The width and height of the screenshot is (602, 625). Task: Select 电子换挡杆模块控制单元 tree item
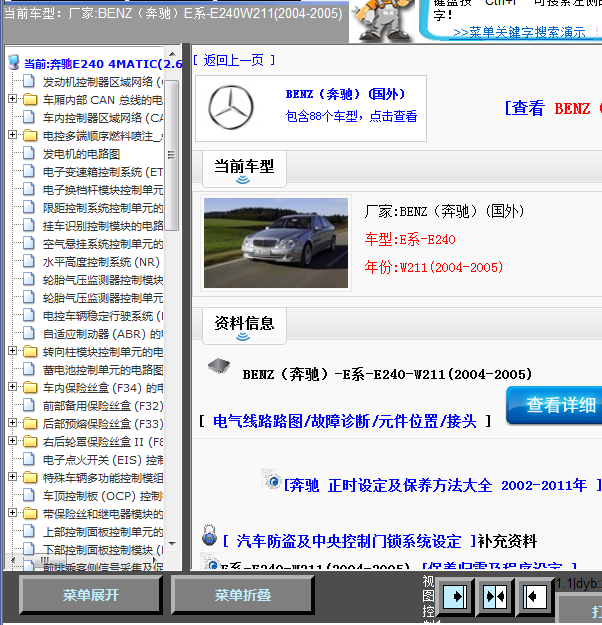[103, 190]
